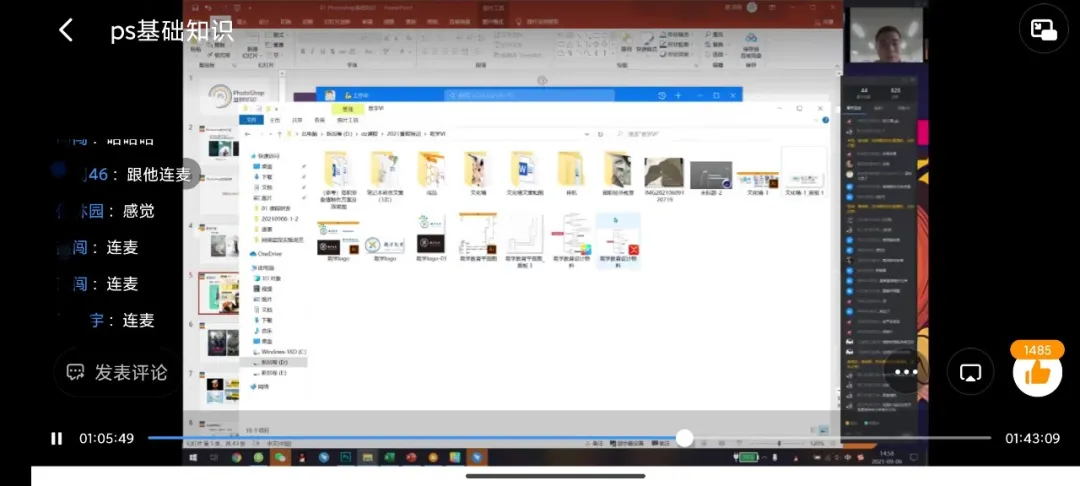Open the 发表评论 comment box

116,372
